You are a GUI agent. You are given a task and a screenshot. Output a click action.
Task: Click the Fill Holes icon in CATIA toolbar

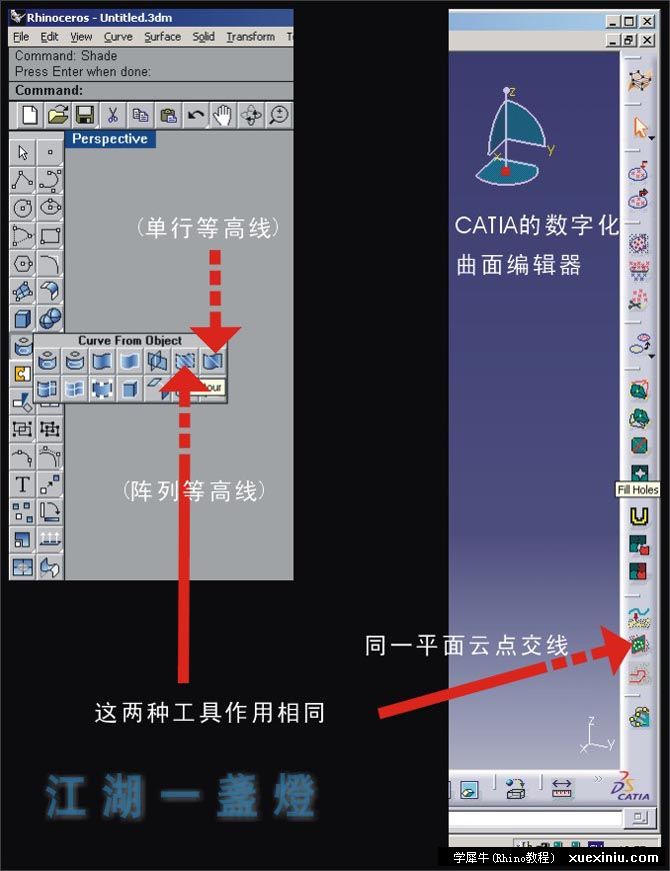pos(639,472)
